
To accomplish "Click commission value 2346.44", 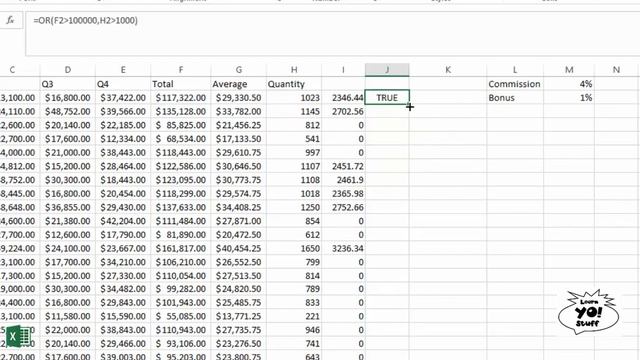I will [343, 98].
